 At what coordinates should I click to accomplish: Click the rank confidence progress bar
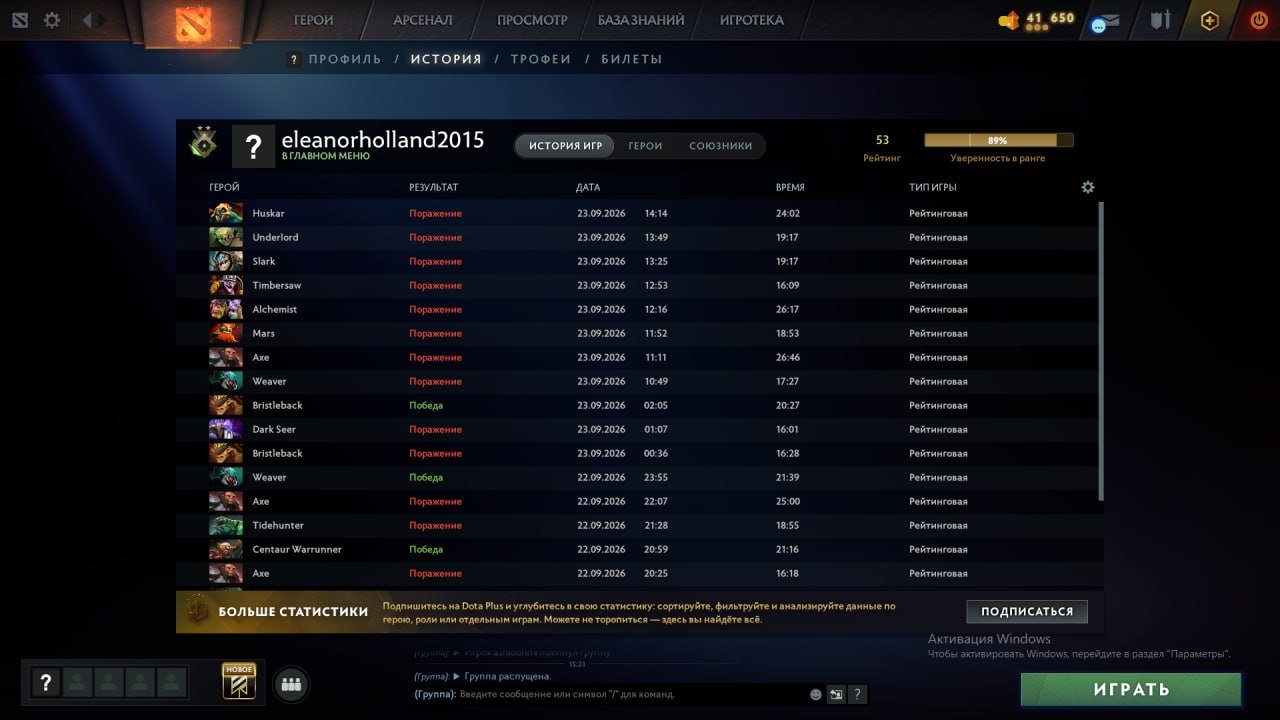tap(998, 141)
